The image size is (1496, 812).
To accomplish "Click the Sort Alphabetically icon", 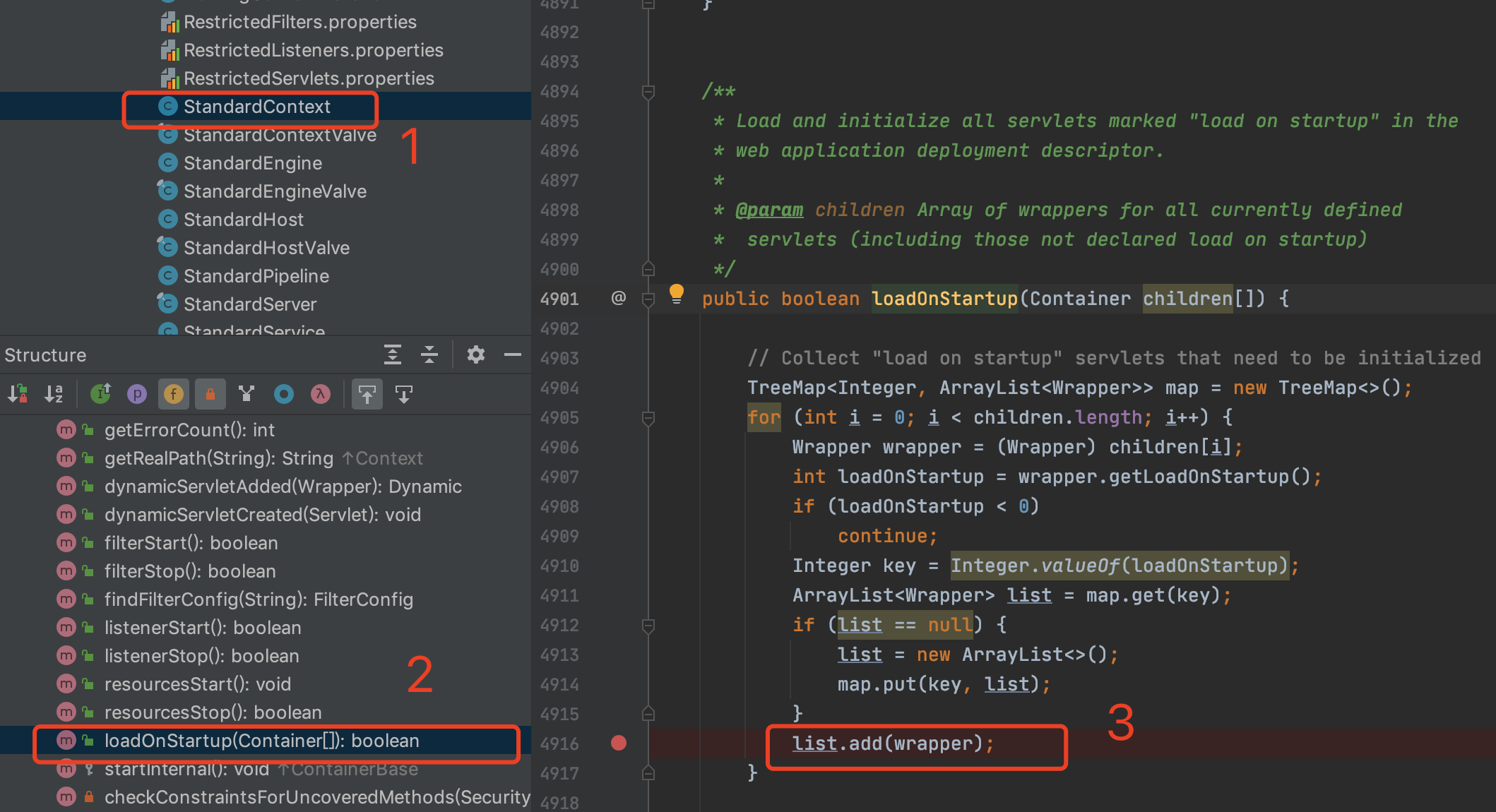I will (x=54, y=393).
